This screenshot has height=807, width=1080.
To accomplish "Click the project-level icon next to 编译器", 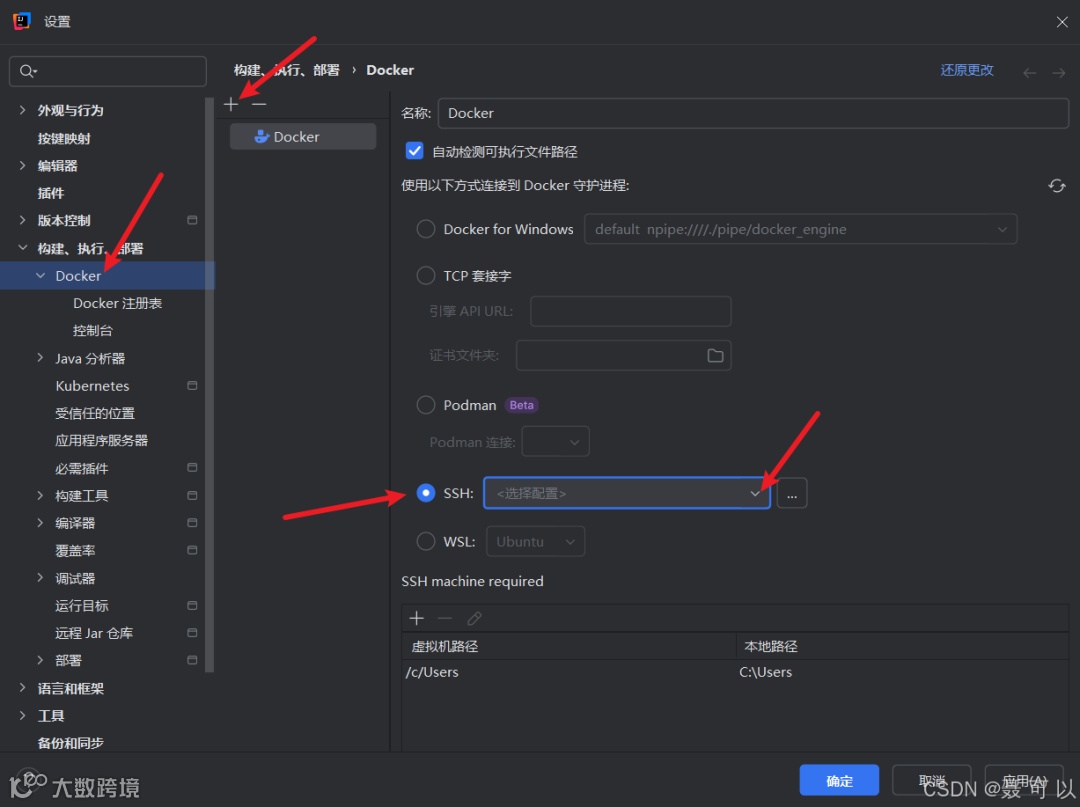I will 192,523.
